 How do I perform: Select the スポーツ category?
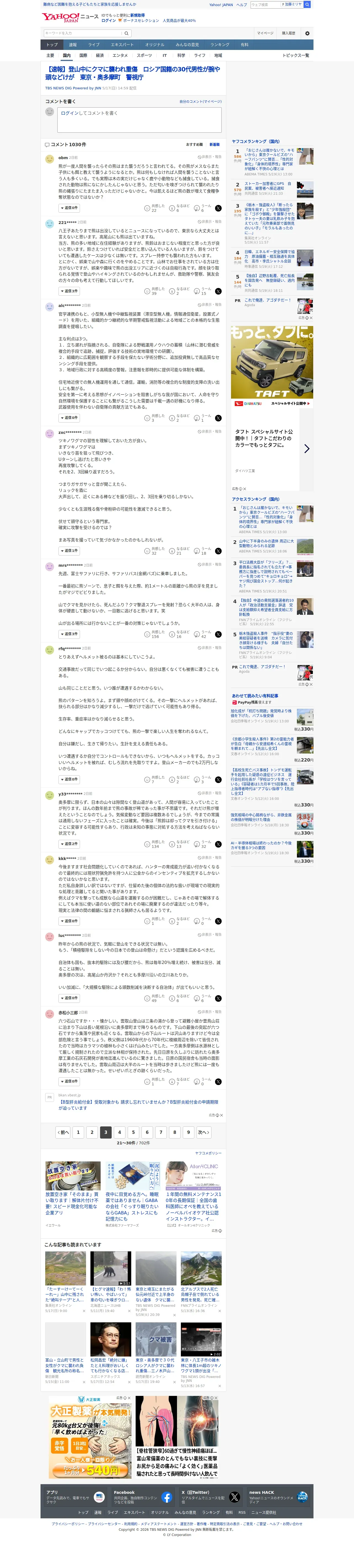[x=145, y=55]
